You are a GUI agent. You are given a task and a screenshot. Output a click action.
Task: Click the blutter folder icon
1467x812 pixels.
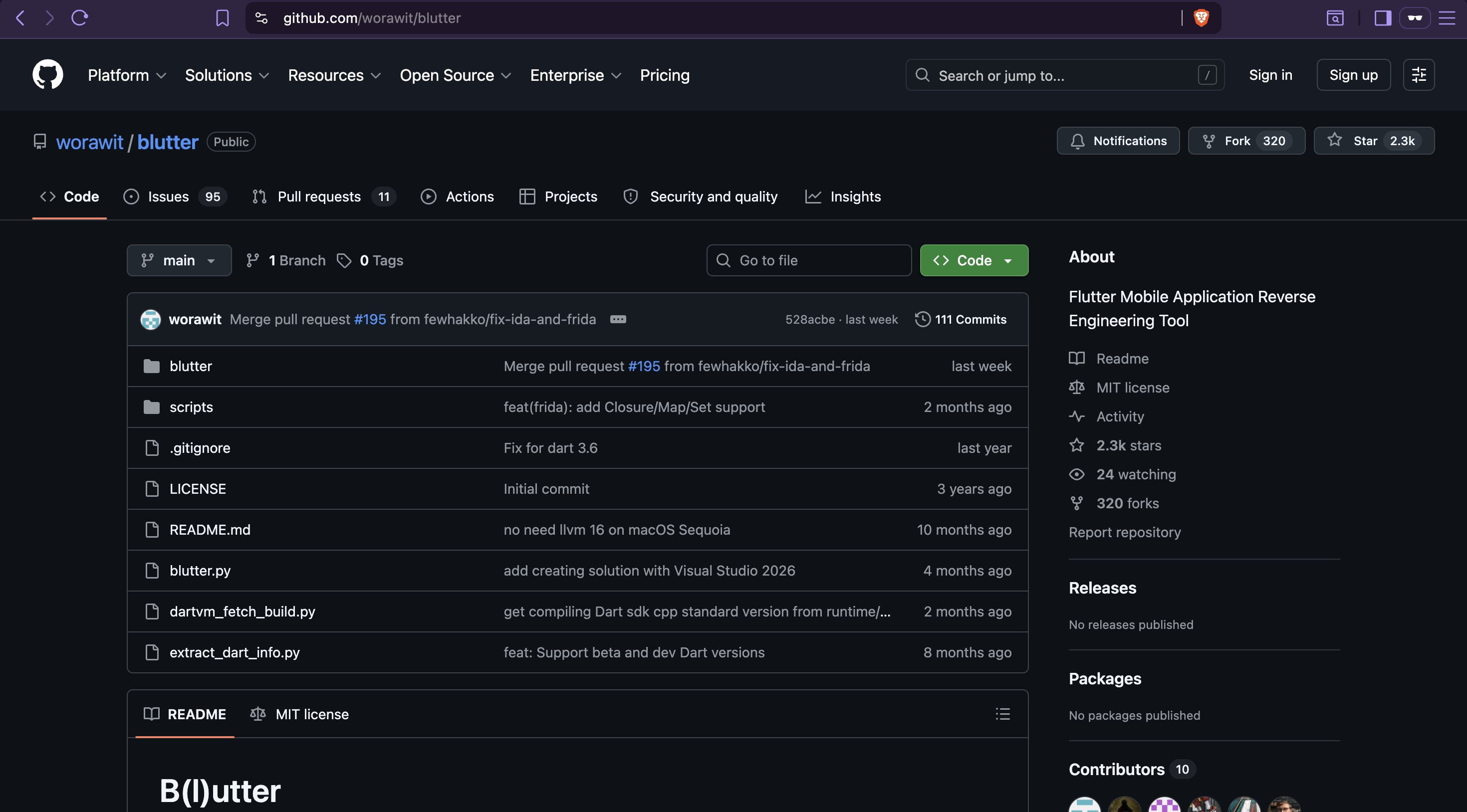[152, 366]
